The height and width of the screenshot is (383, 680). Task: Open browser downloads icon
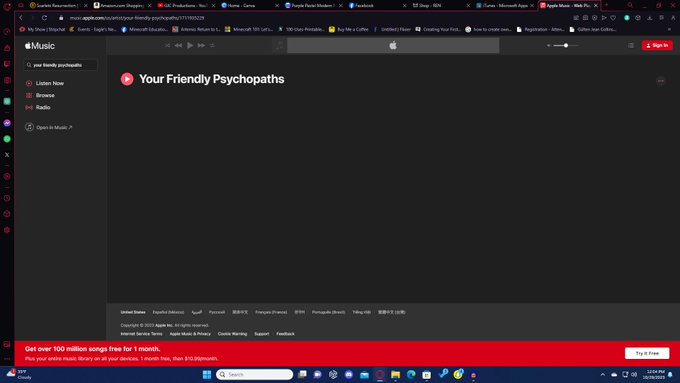650,18
